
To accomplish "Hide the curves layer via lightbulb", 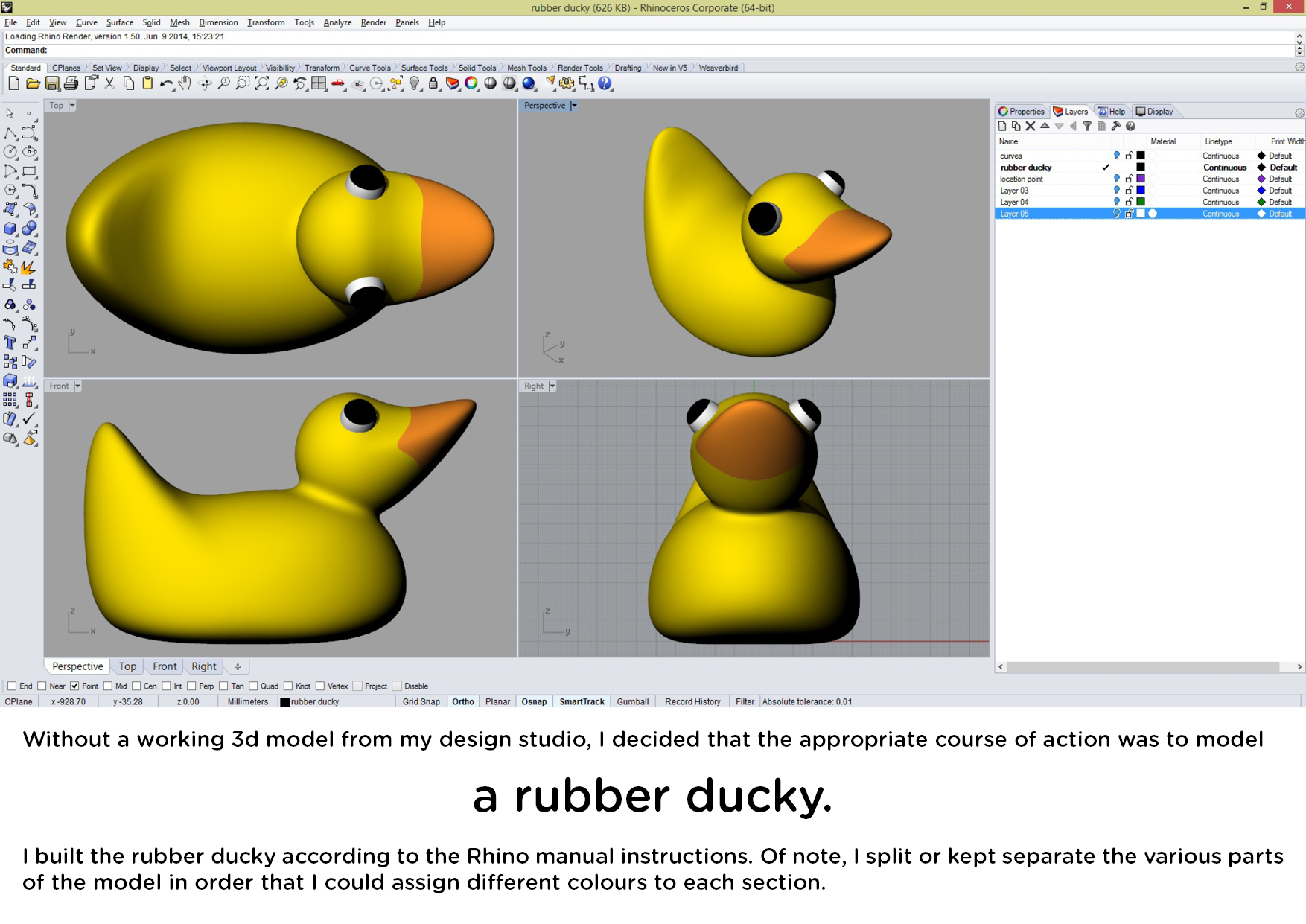I will click(x=1116, y=156).
